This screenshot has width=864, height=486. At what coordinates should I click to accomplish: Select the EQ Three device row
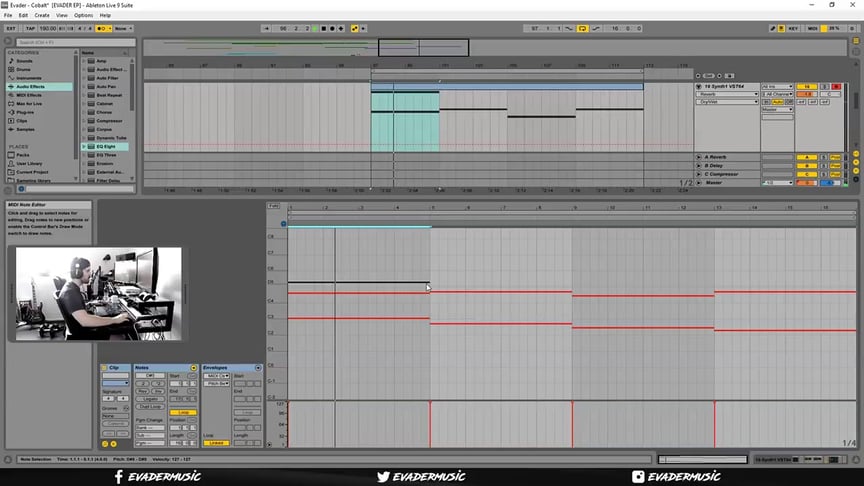(105, 155)
